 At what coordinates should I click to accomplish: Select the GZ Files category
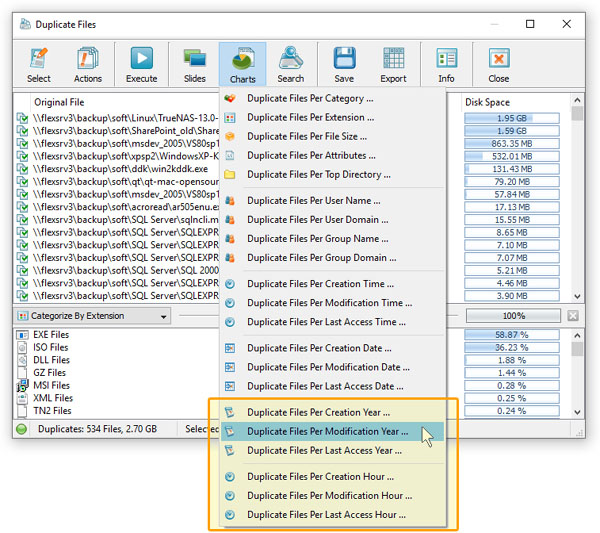(49, 373)
